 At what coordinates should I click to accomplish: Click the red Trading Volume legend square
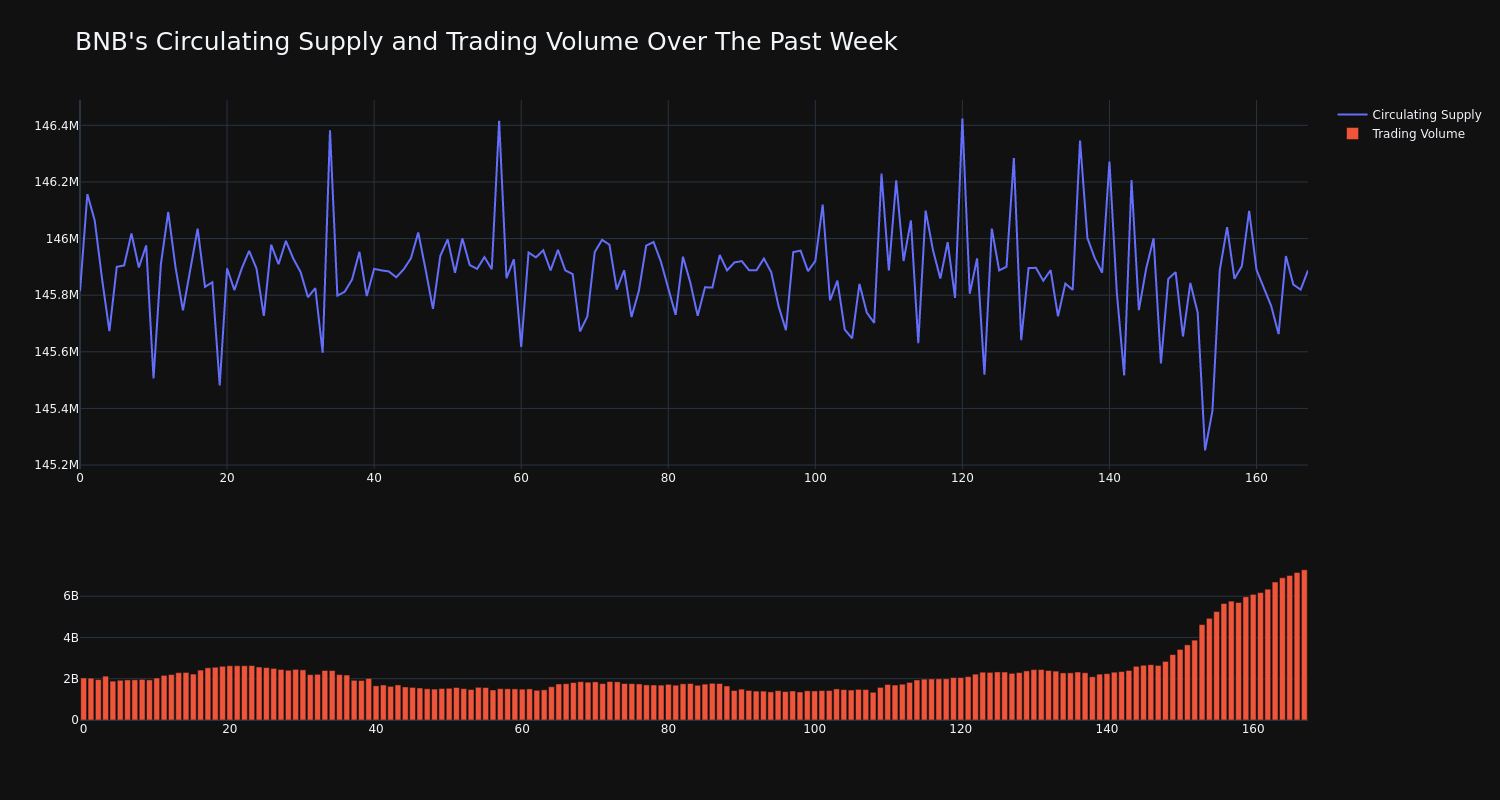point(1352,134)
